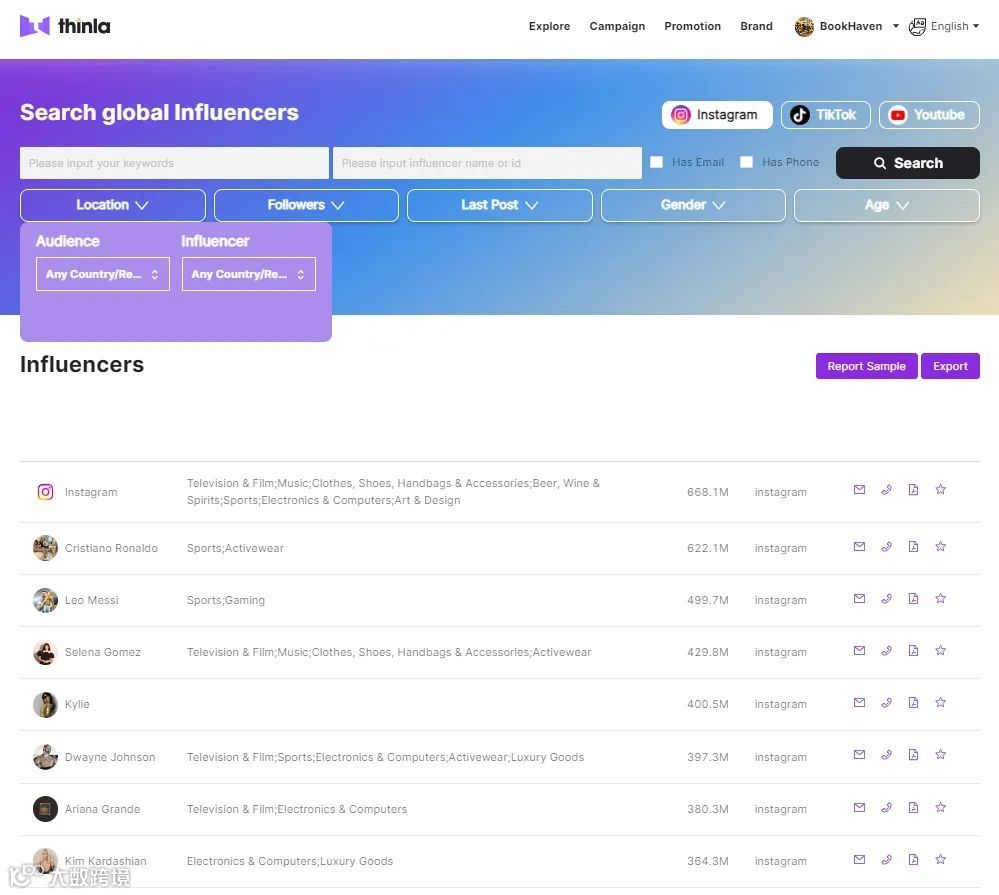Enable the Has Phone checkbox
This screenshot has height=895, width=999.
pyautogui.click(x=746, y=162)
